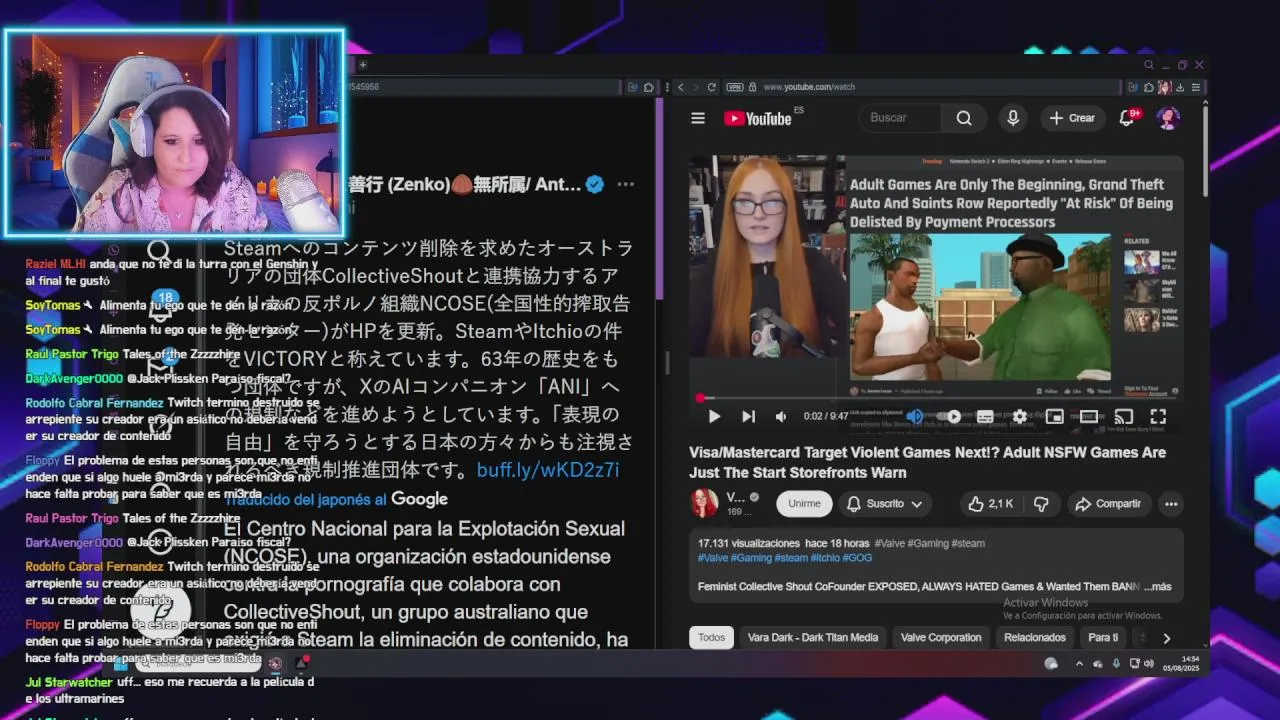Viewport: 1280px width, 720px height.
Task: Open the YouTube hamburger guide menu
Action: (698, 118)
